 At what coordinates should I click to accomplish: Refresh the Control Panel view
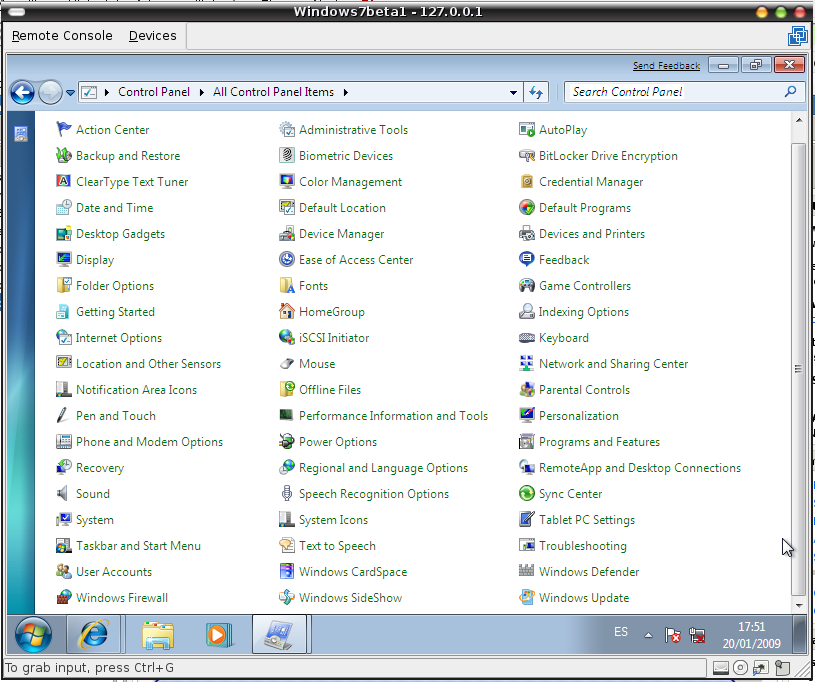pos(536,93)
